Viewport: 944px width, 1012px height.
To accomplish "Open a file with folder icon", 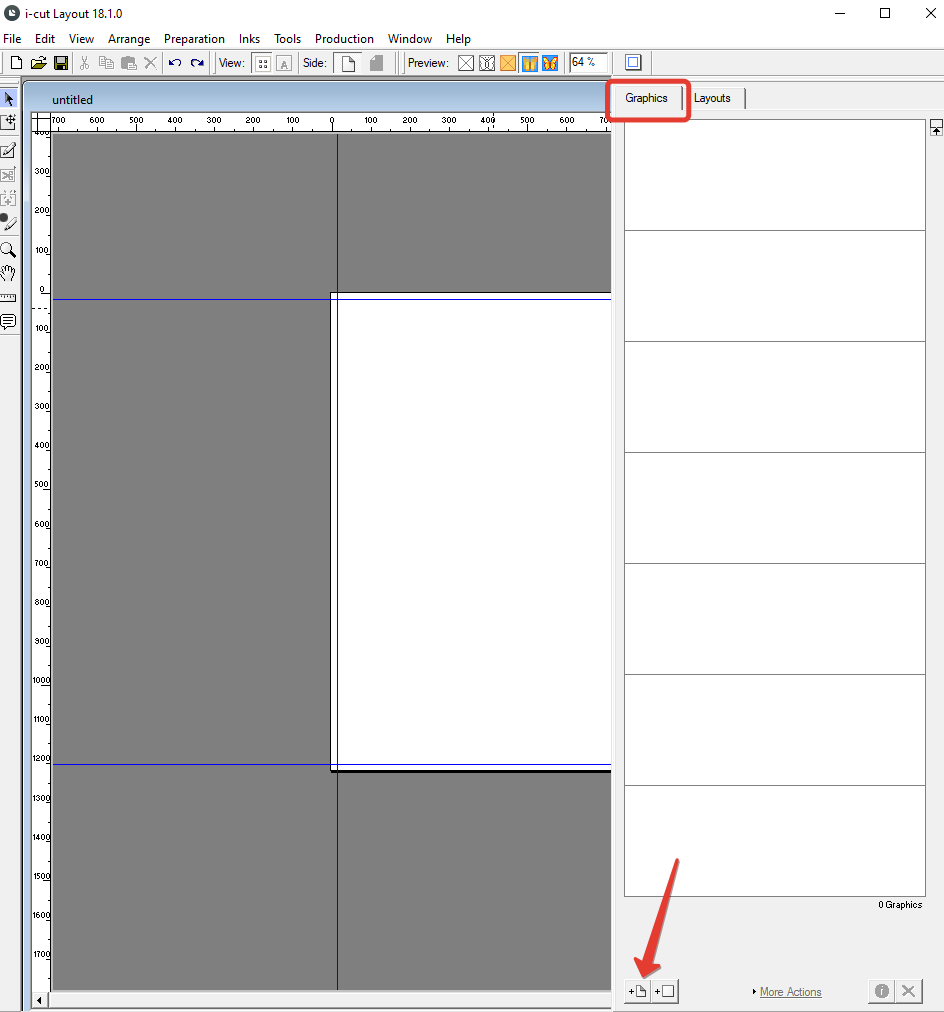I will click(39, 63).
